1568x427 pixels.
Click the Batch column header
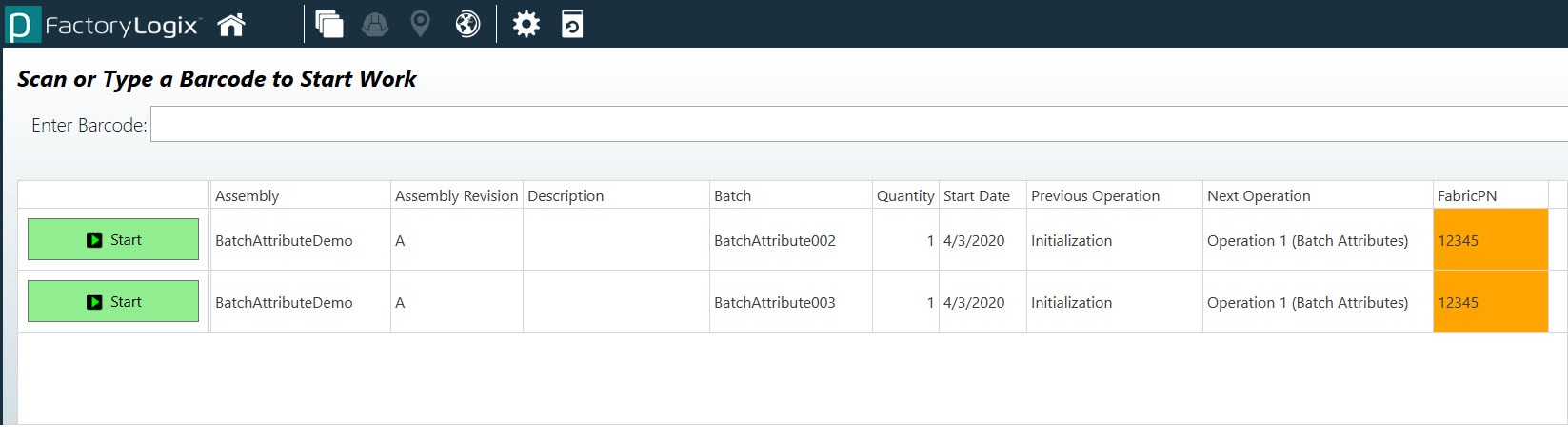pyautogui.click(x=733, y=196)
